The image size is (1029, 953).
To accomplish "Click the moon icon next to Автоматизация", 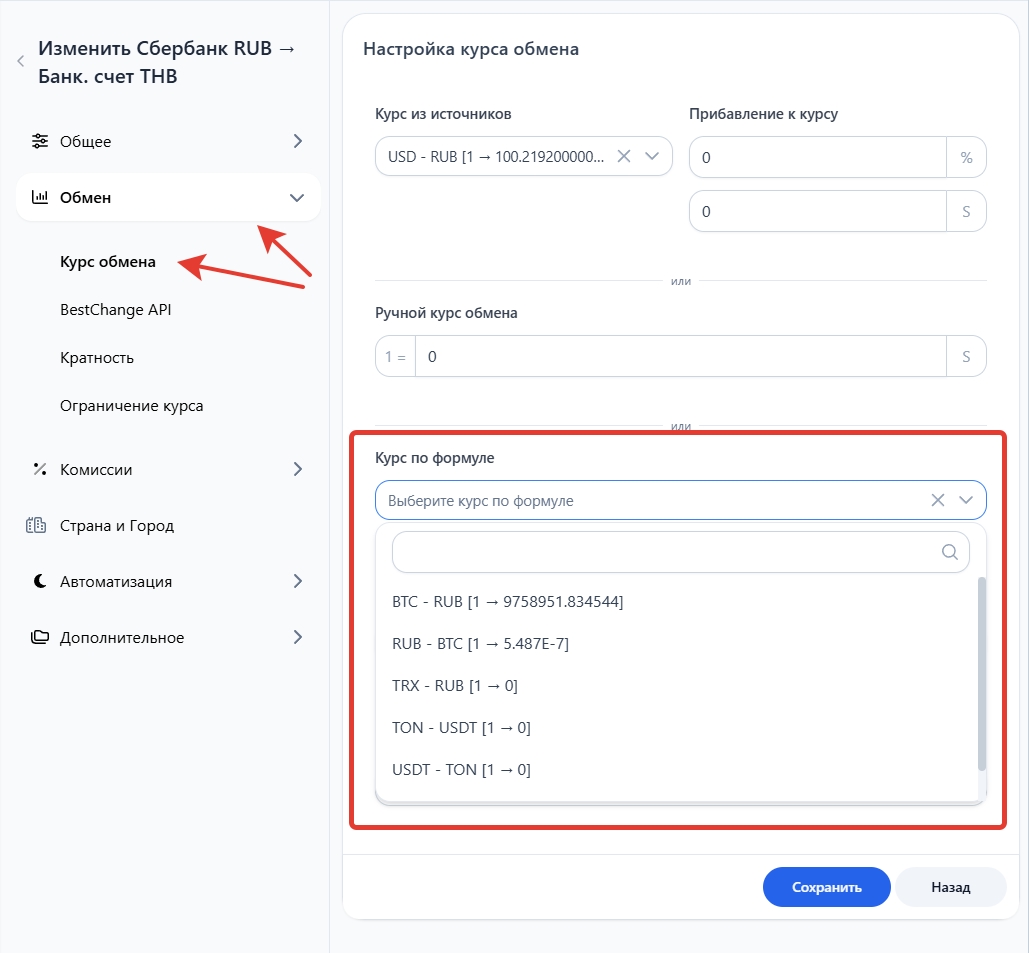I will tap(40, 581).
